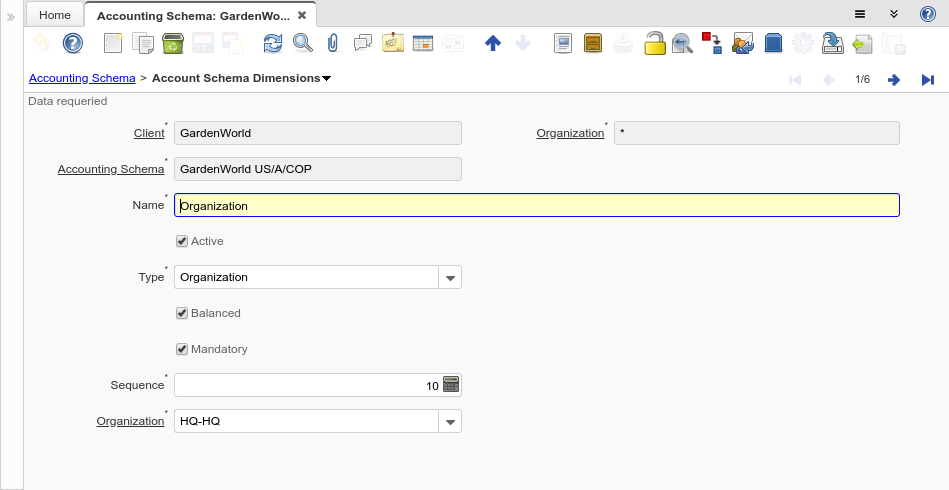This screenshot has width=949, height=490.
Task: Follow the Accounting Schema breadcrumb link
Action: pyautogui.click(x=82, y=78)
